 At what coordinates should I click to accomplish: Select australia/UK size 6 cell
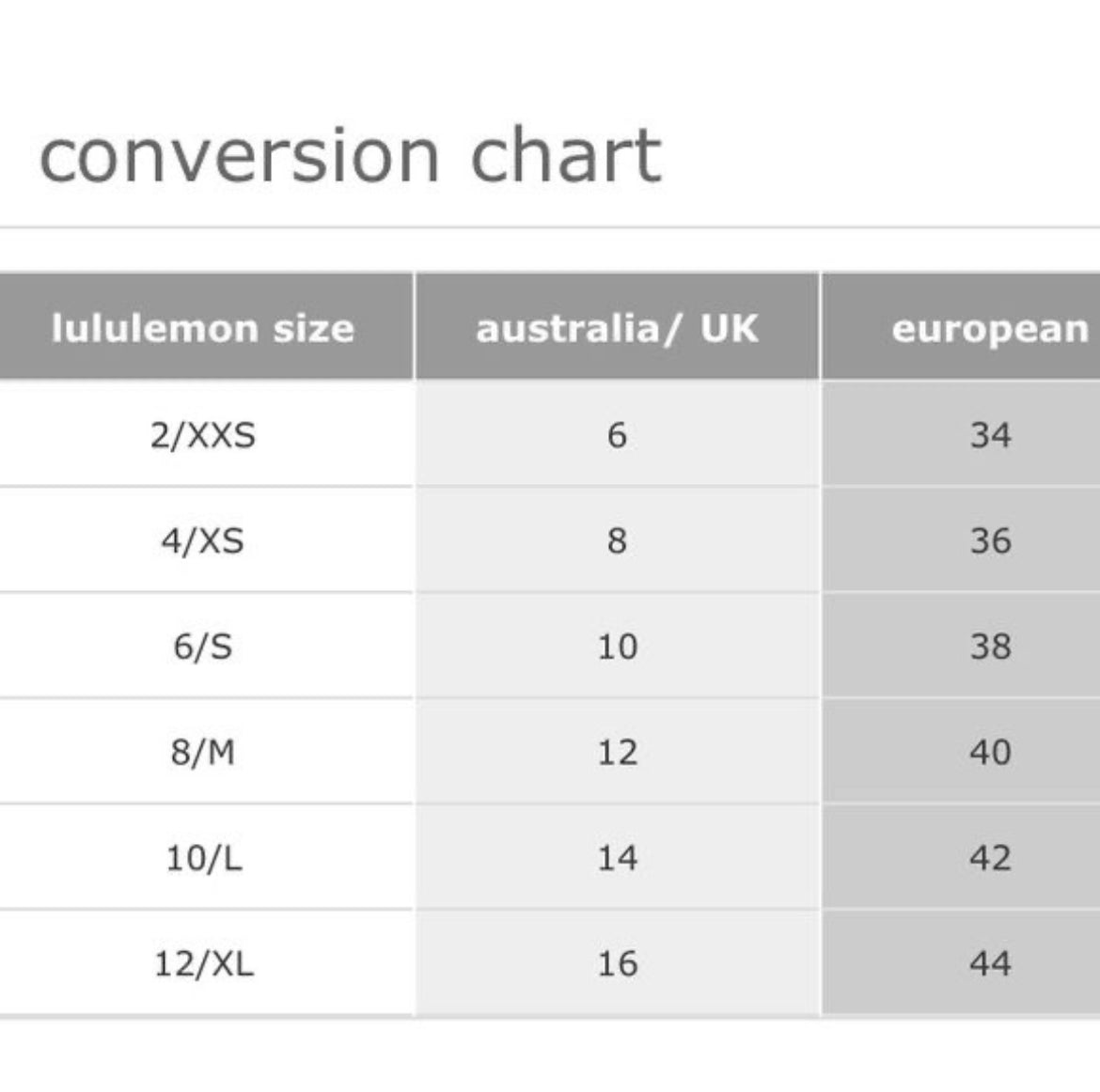pos(618,434)
